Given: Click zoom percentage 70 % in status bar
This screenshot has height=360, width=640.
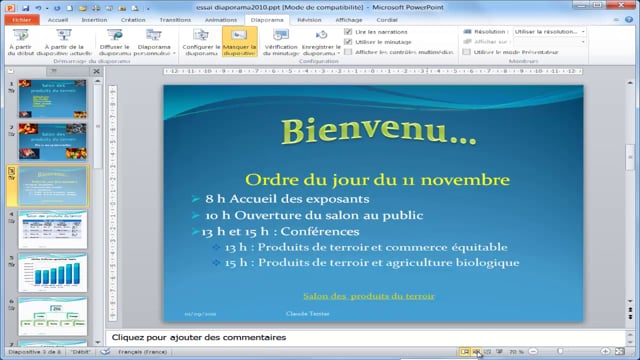Looking at the screenshot, I should pos(516,351).
